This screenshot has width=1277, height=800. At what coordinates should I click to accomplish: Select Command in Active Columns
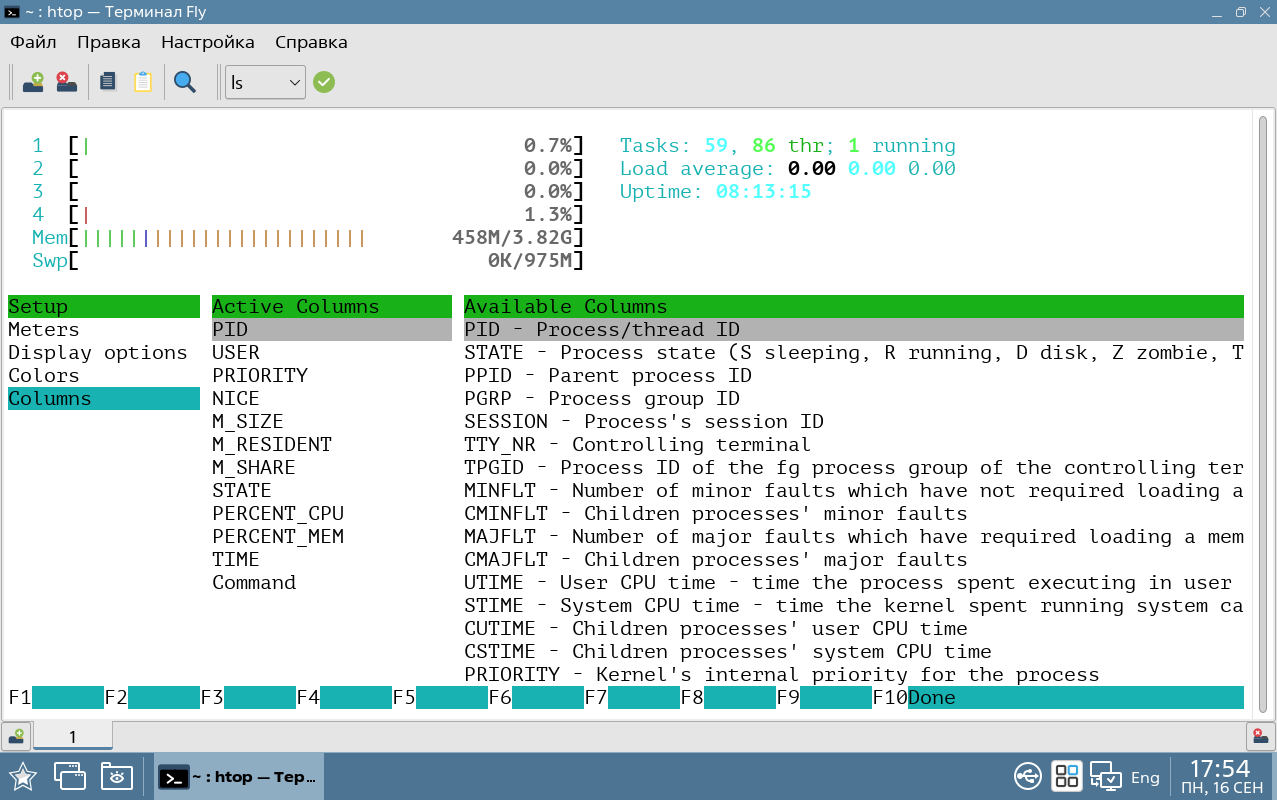(332, 583)
